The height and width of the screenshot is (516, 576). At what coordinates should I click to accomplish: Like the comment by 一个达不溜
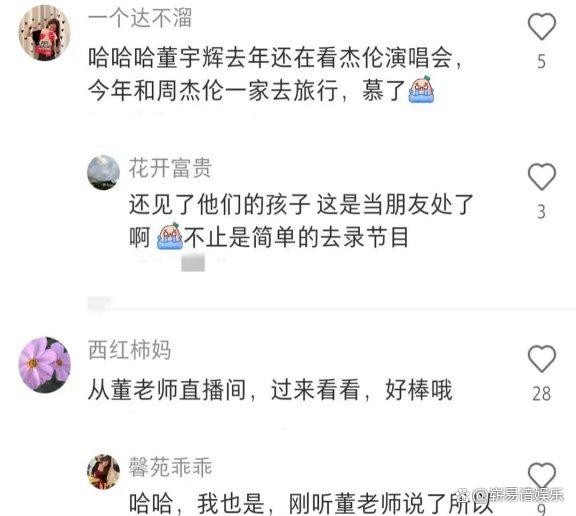tap(541, 26)
